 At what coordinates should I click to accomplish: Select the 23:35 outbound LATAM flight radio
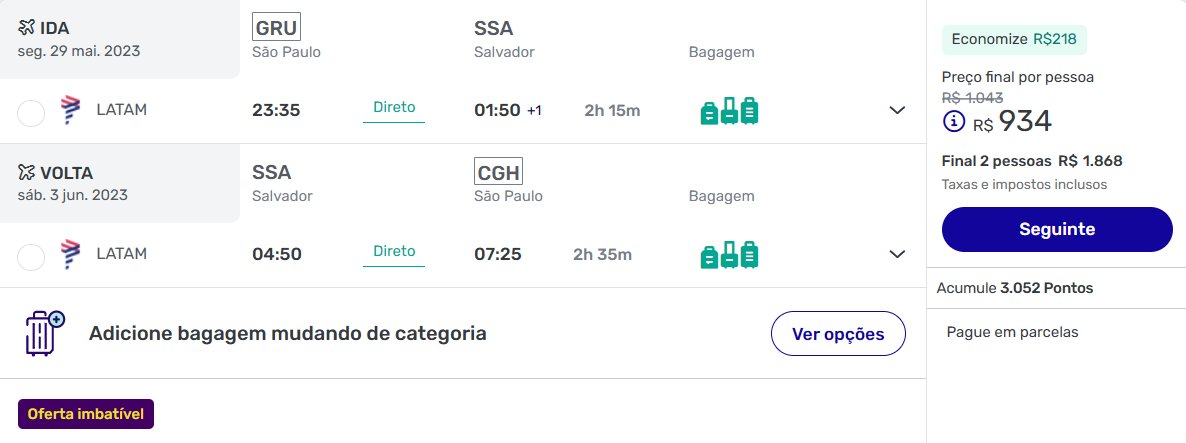pyautogui.click(x=31, y=113)
